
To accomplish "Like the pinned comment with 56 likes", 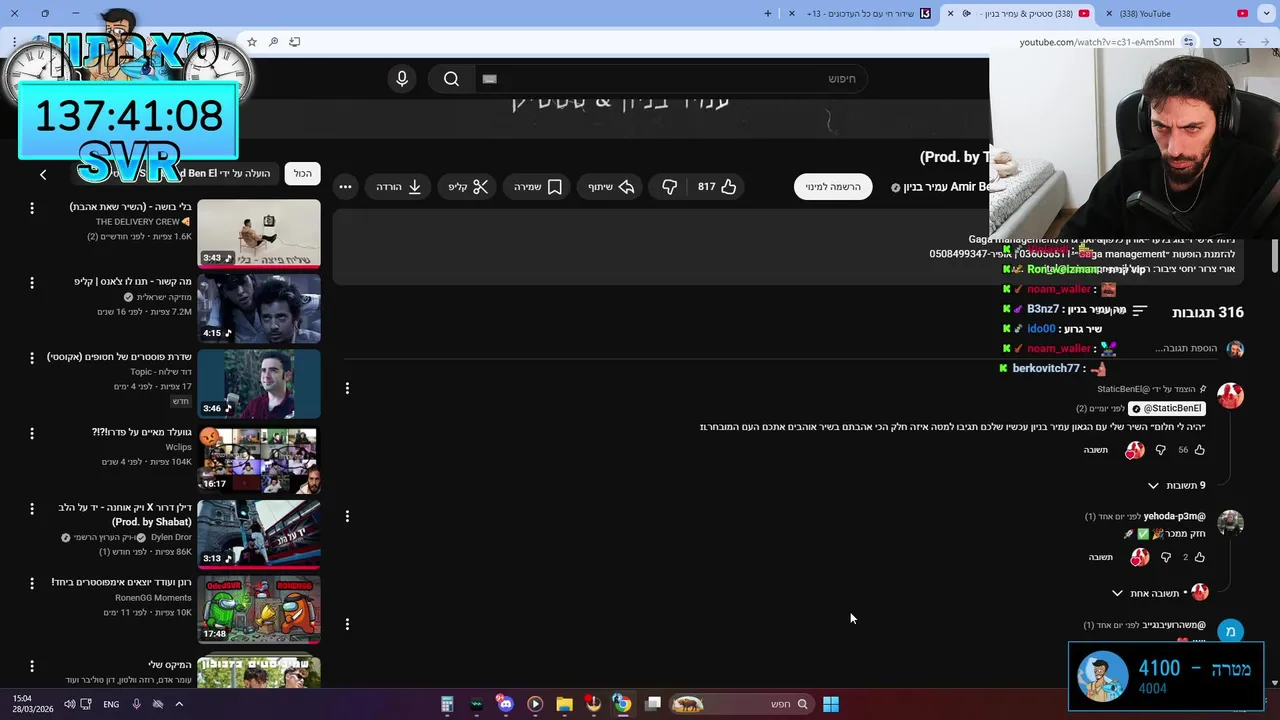I will [1199, 450].
